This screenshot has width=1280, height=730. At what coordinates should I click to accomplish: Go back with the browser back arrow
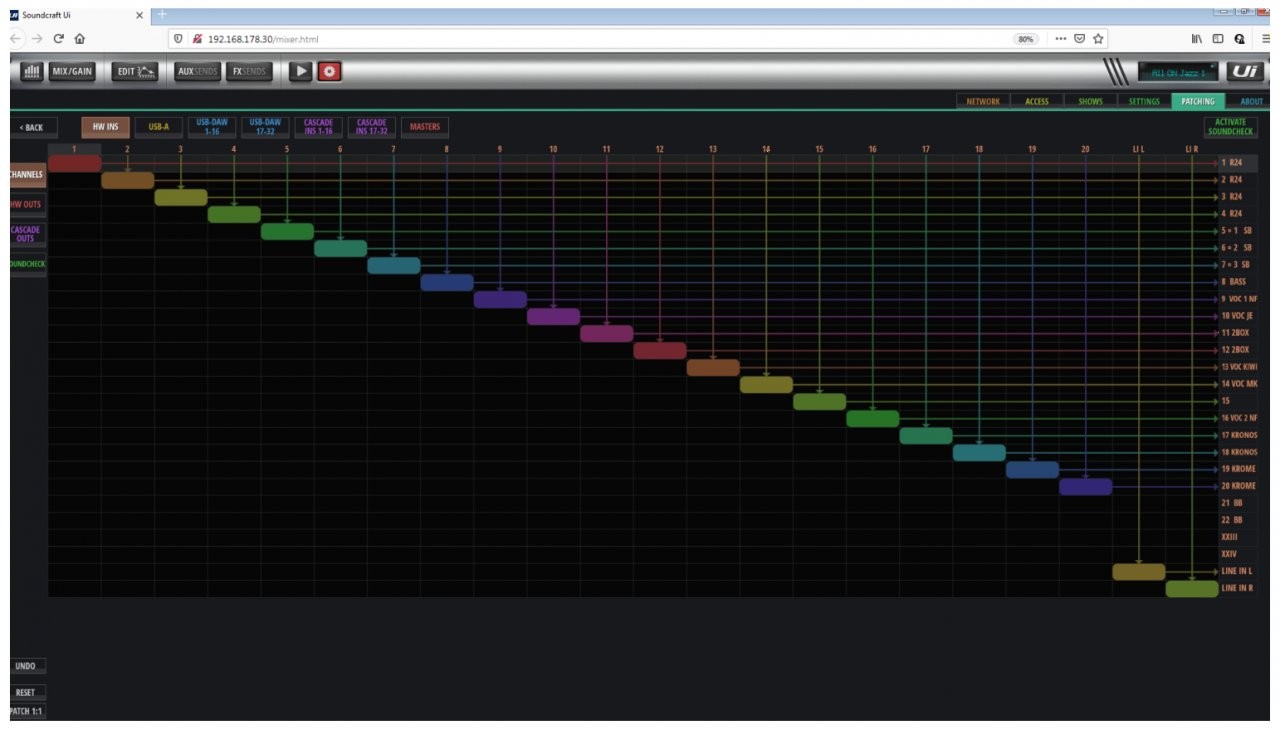coord(17,39)
